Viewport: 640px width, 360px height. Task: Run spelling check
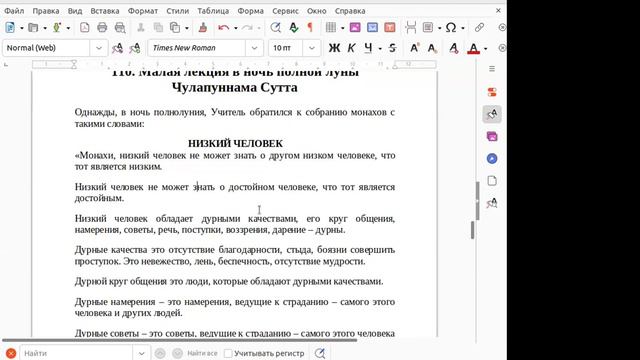click(293, 27)
